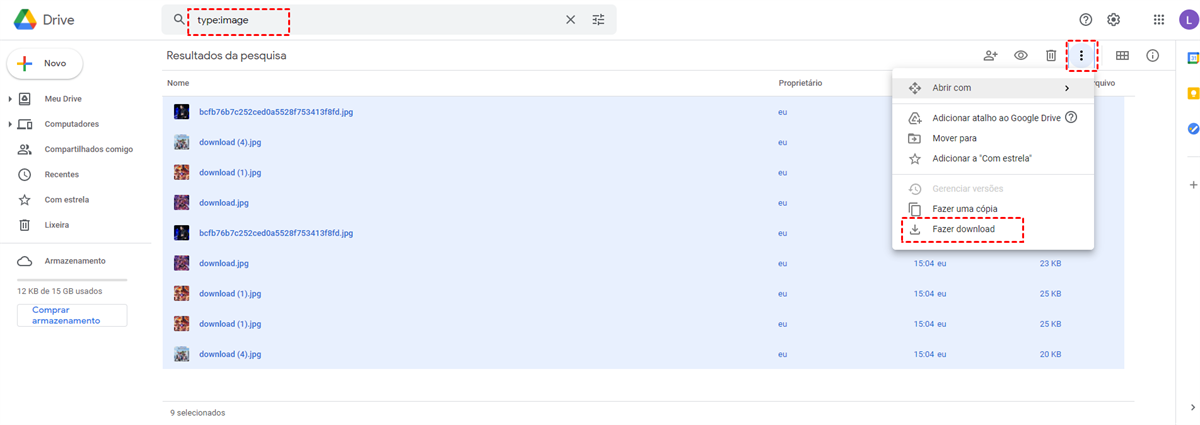Open Com estrela in the sidebar
This screenshot has width=1200, height=425.
coord(67,199)
